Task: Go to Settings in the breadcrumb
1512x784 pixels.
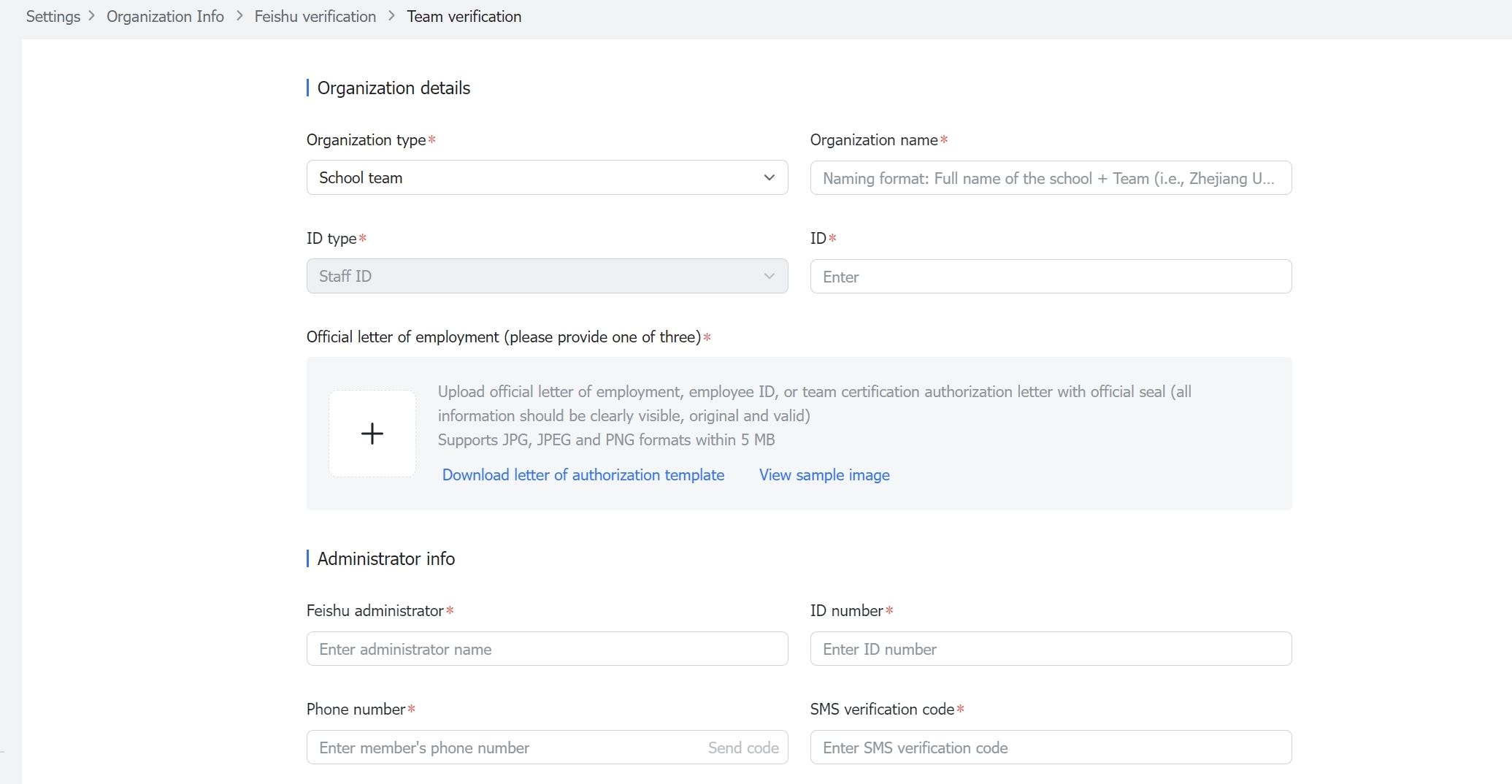Action: [53, 16]
